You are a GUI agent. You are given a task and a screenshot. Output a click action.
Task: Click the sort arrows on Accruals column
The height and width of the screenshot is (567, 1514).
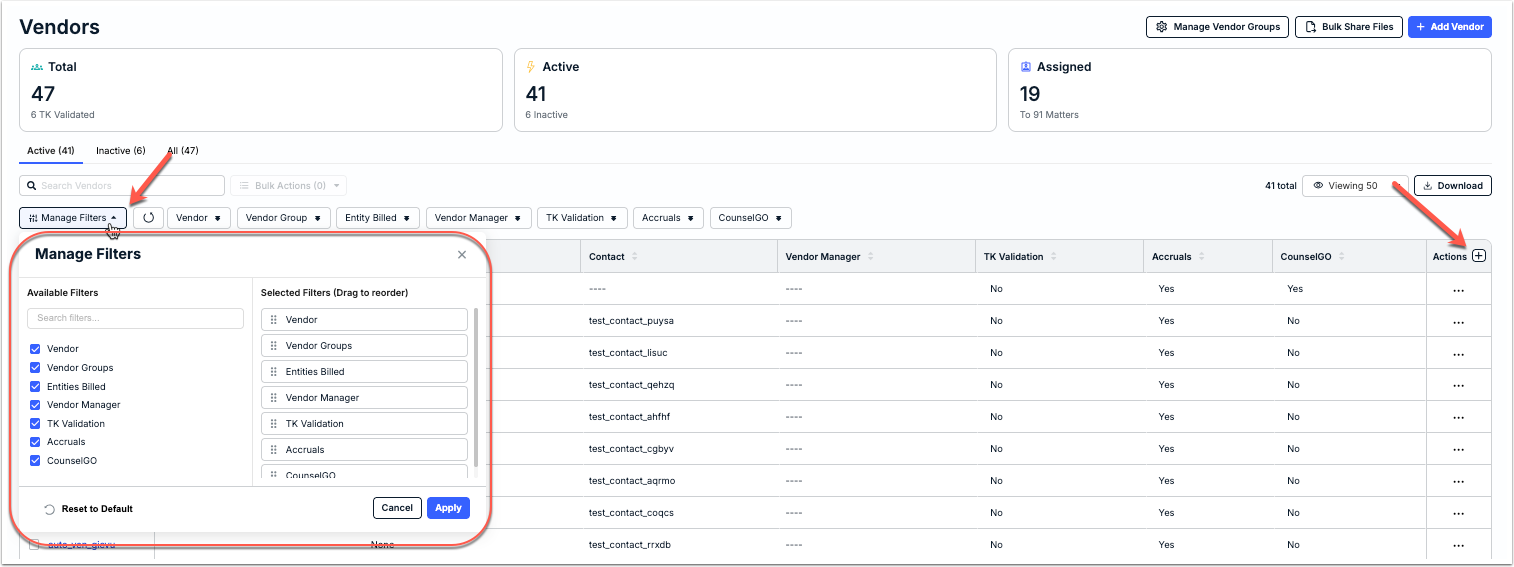1201,257
